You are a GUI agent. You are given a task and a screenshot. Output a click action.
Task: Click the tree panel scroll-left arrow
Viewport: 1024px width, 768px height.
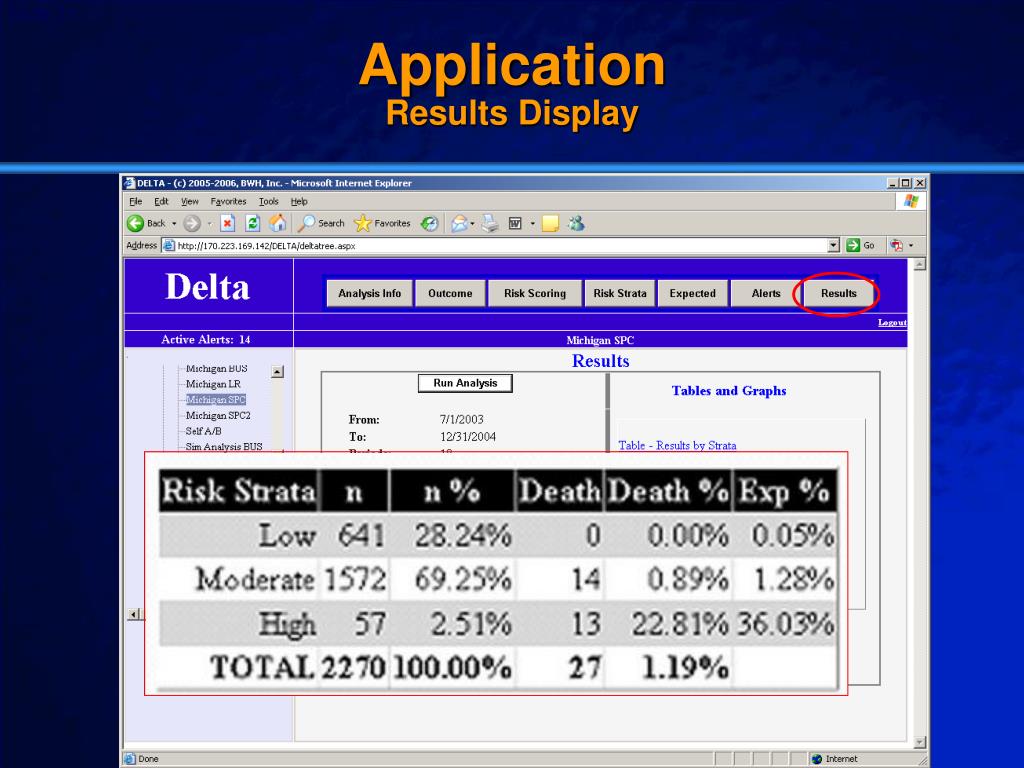point(134,614)
